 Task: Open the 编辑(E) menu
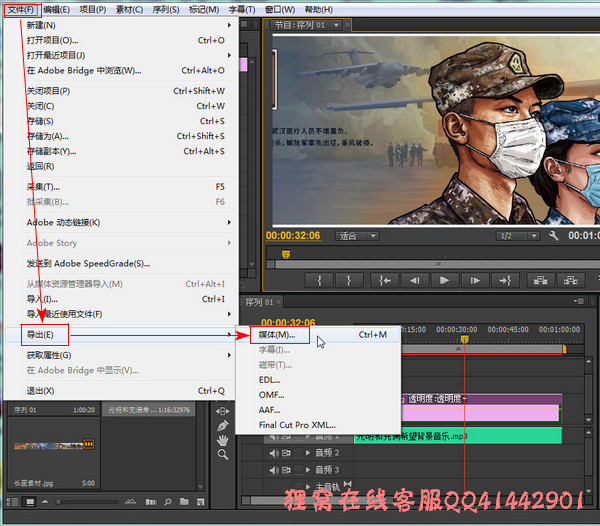[x=57, y=10]
